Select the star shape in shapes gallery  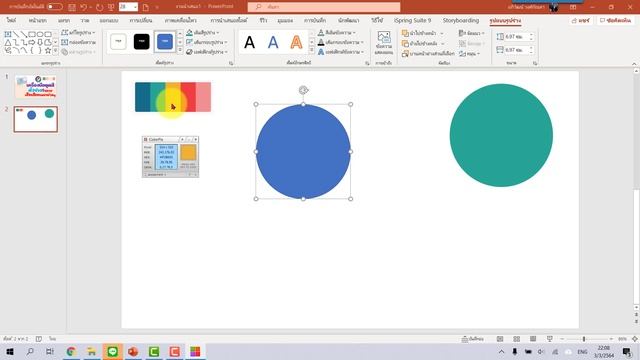point(48,51)
